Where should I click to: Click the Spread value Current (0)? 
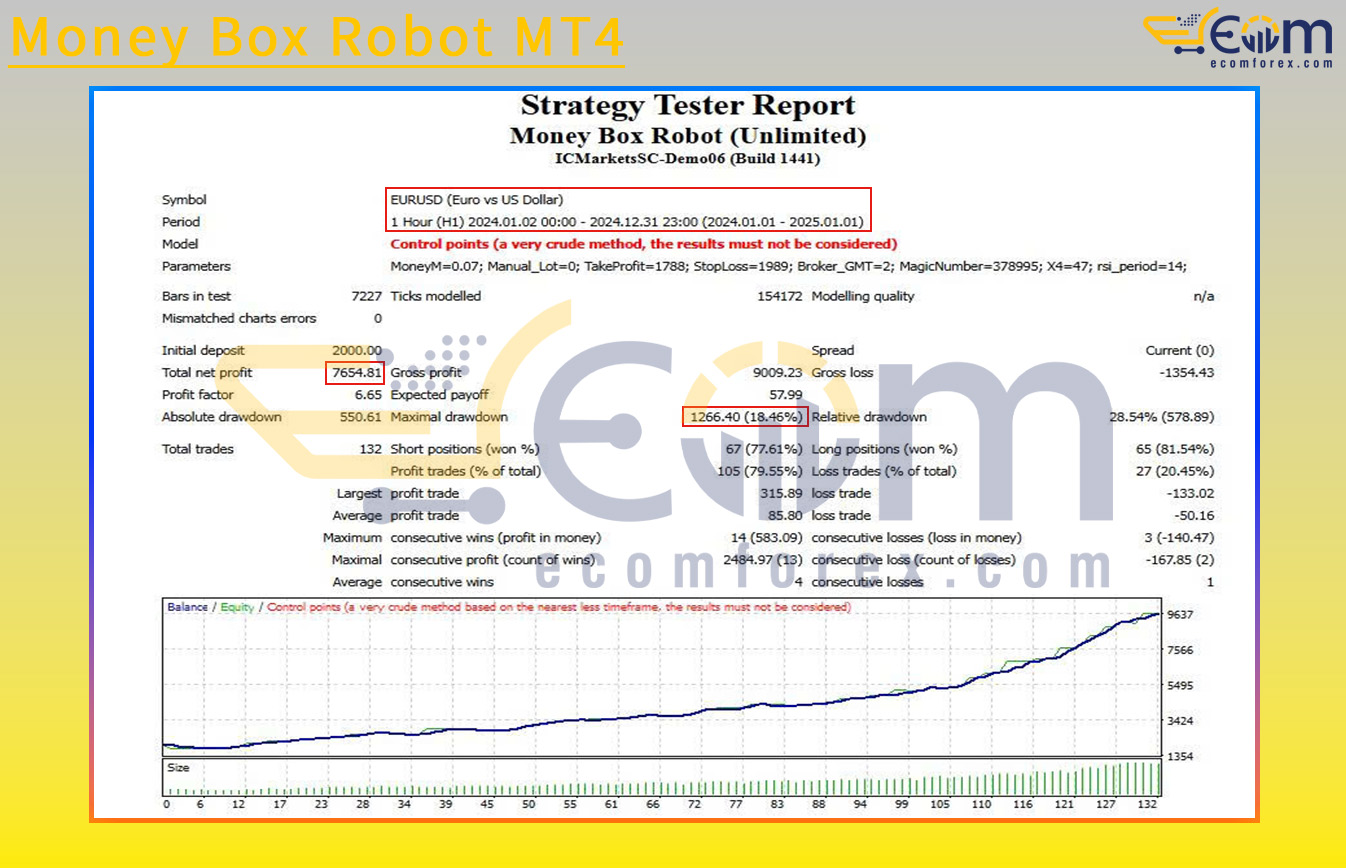(1180, 350)
